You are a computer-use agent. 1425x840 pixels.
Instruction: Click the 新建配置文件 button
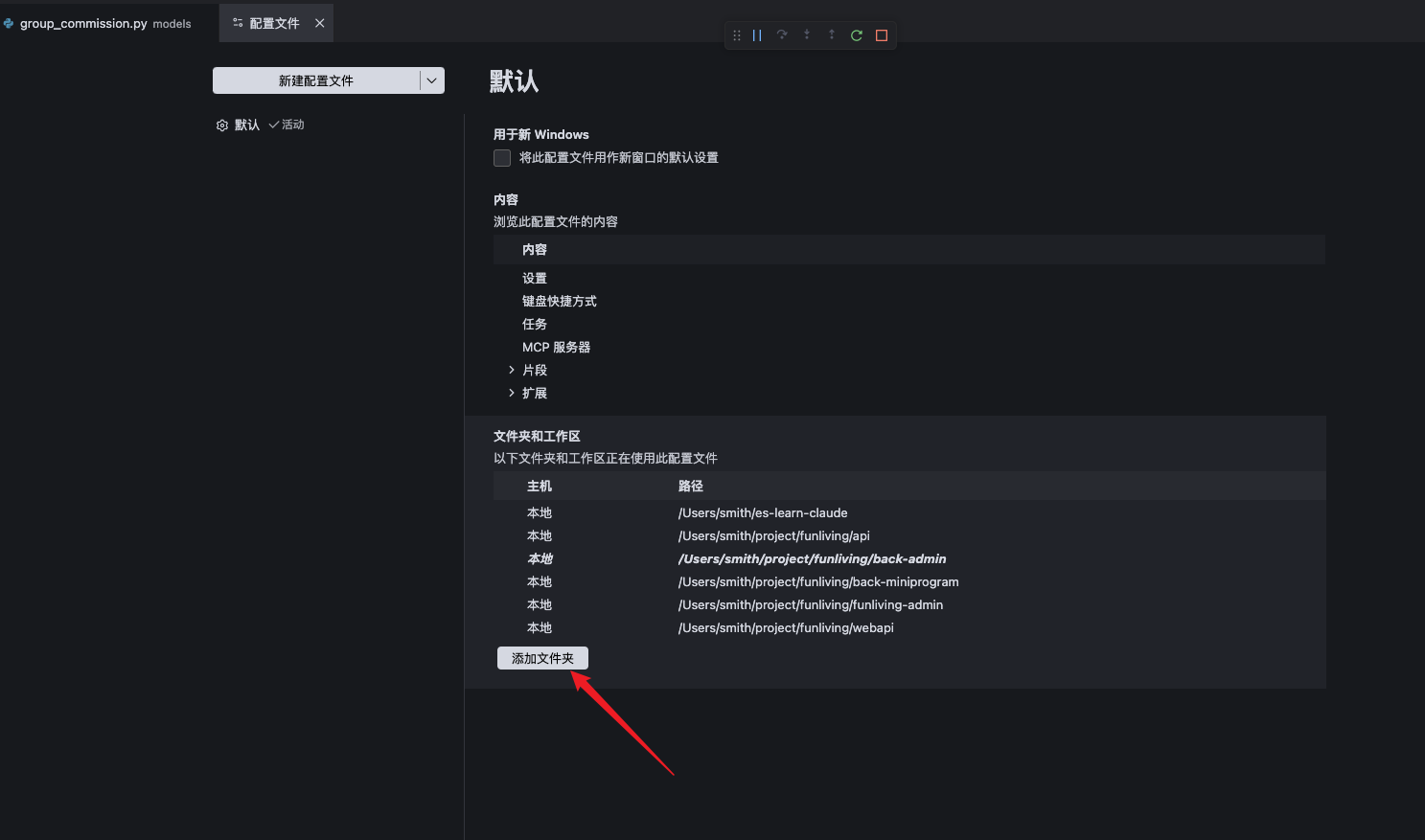(316, 80)
